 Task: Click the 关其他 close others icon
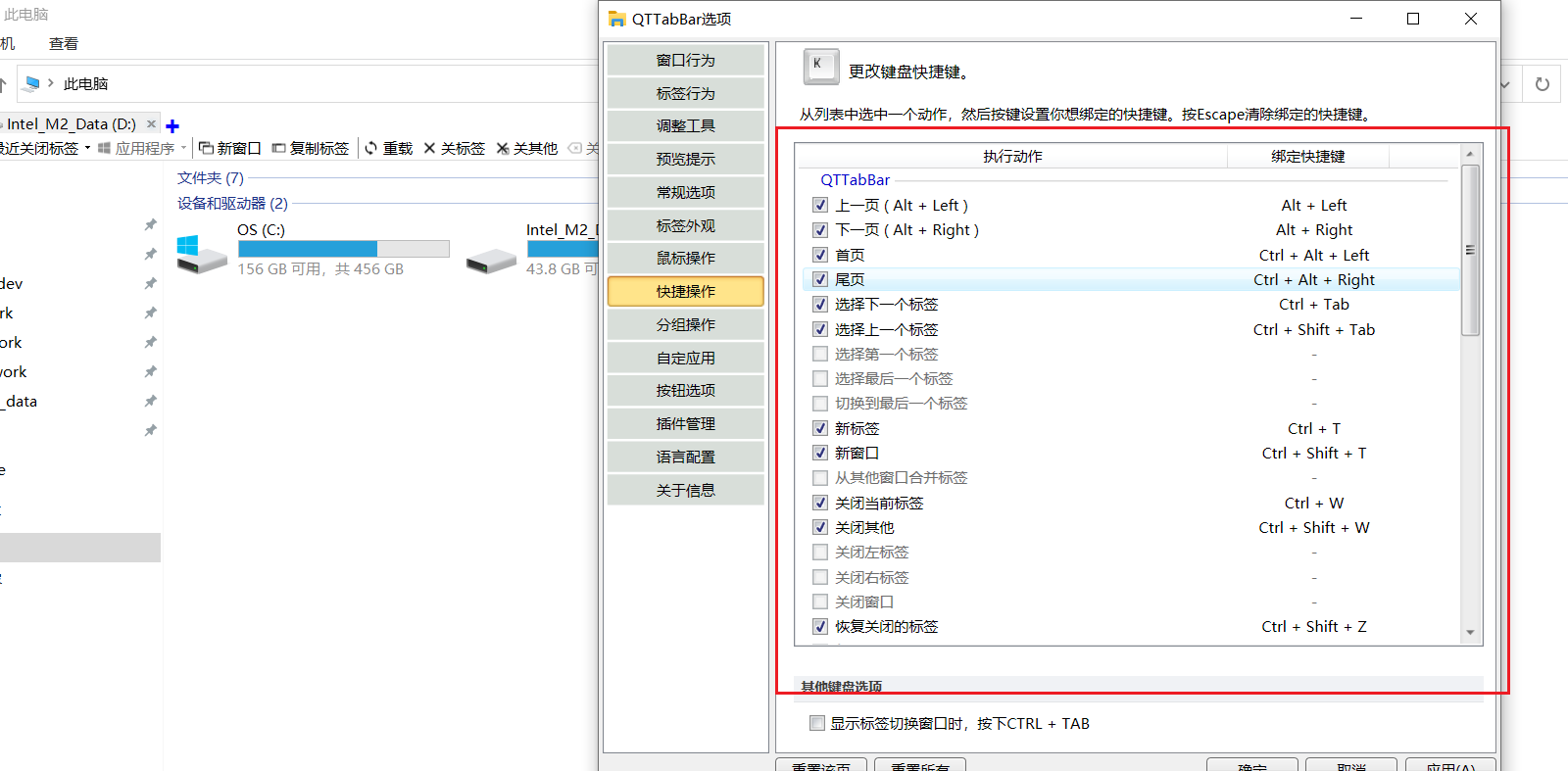coord(503,148)
